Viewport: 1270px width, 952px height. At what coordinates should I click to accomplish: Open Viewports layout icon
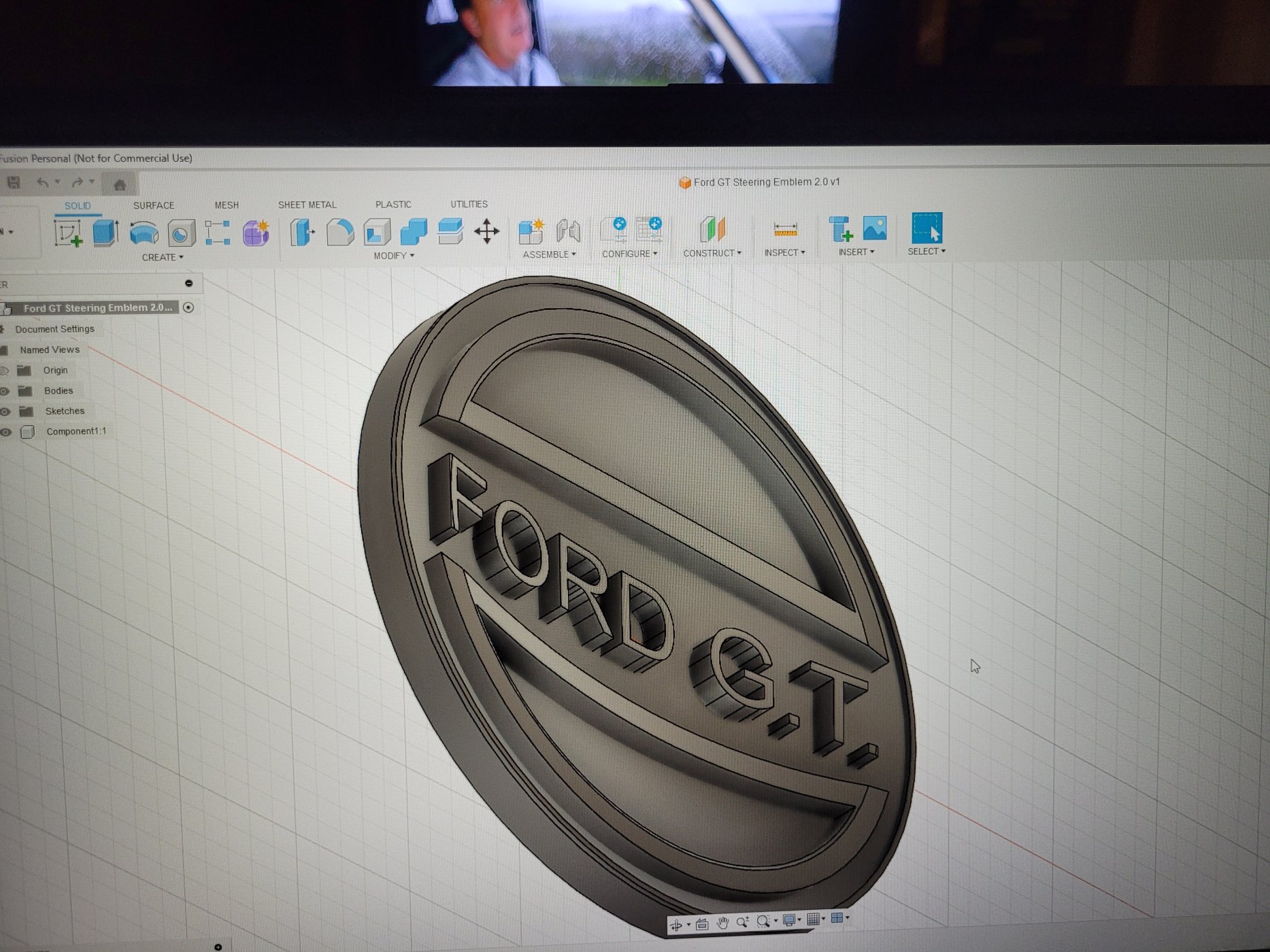coord(837,917)
